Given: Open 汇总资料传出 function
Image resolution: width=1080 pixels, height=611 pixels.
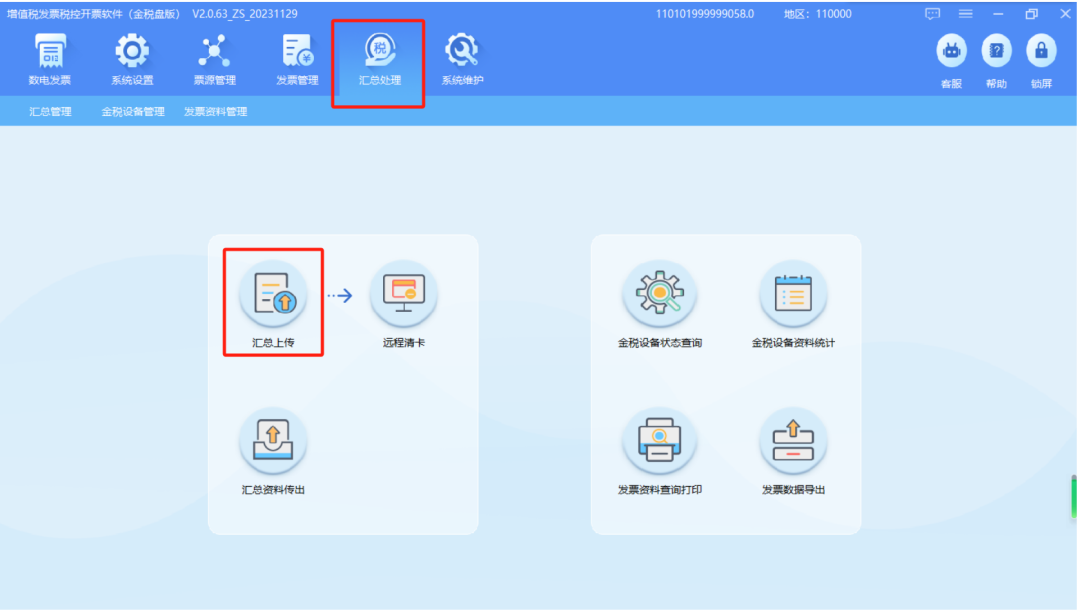Looking at the screenshot, I should coord(273,451).
